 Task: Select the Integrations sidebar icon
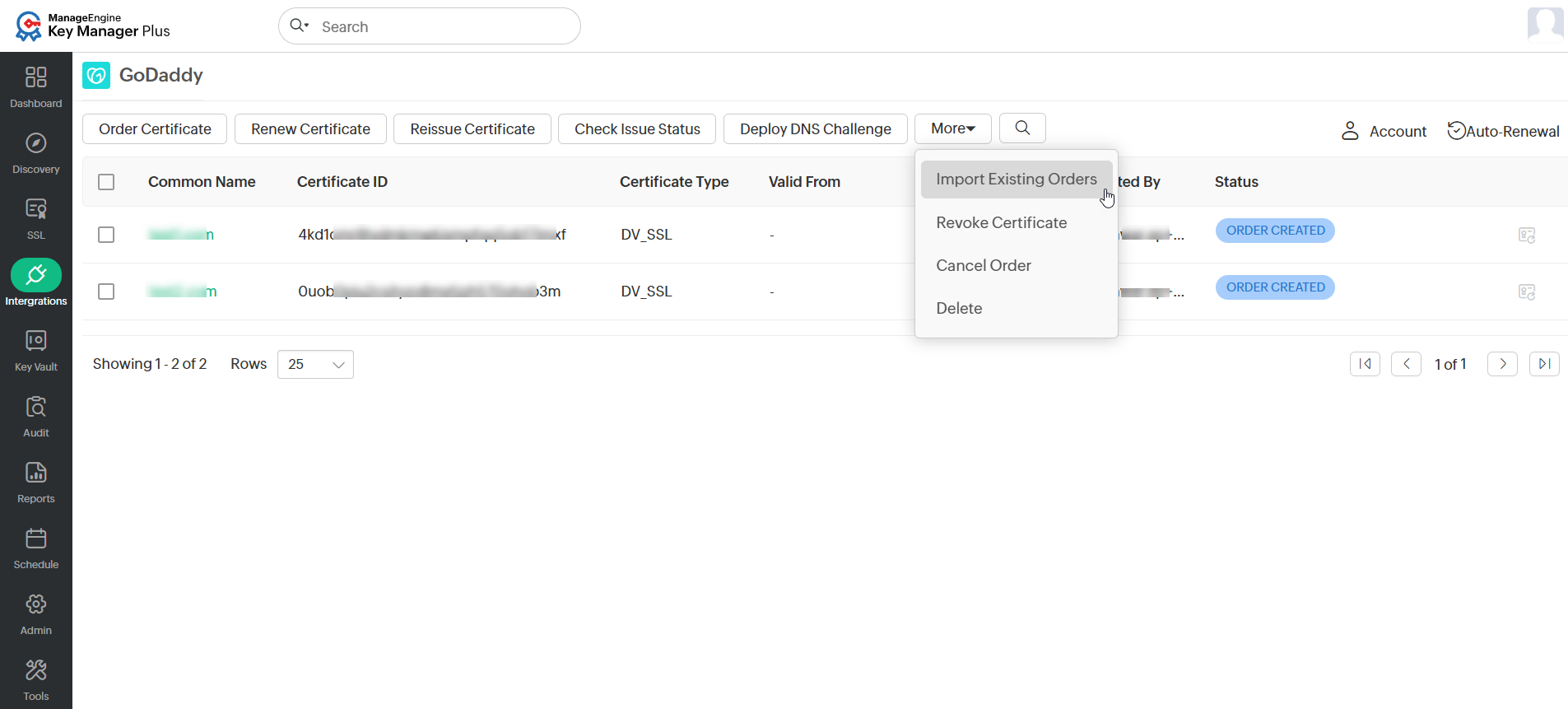tap(36, 275)
